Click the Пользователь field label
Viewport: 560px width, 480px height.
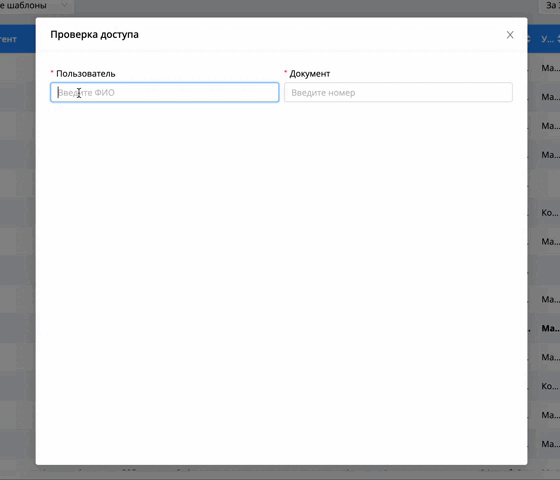[86, 74]
